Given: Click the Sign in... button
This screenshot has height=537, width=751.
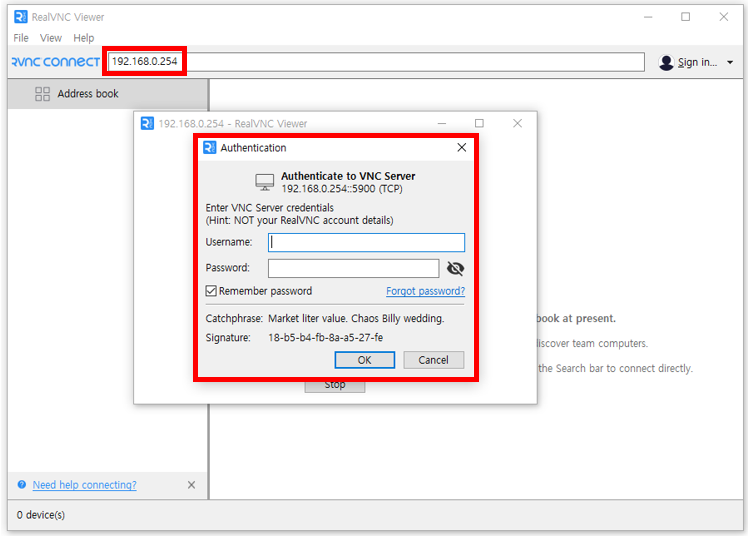Looking at the screenshot, I should (697, 62).
